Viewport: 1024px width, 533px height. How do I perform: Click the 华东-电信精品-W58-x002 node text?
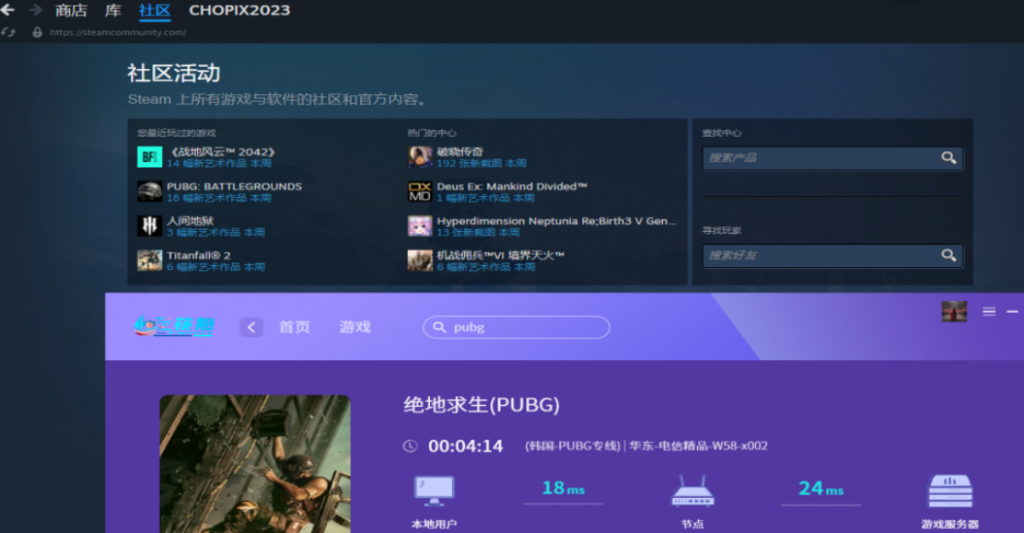[x=699, y=446]
